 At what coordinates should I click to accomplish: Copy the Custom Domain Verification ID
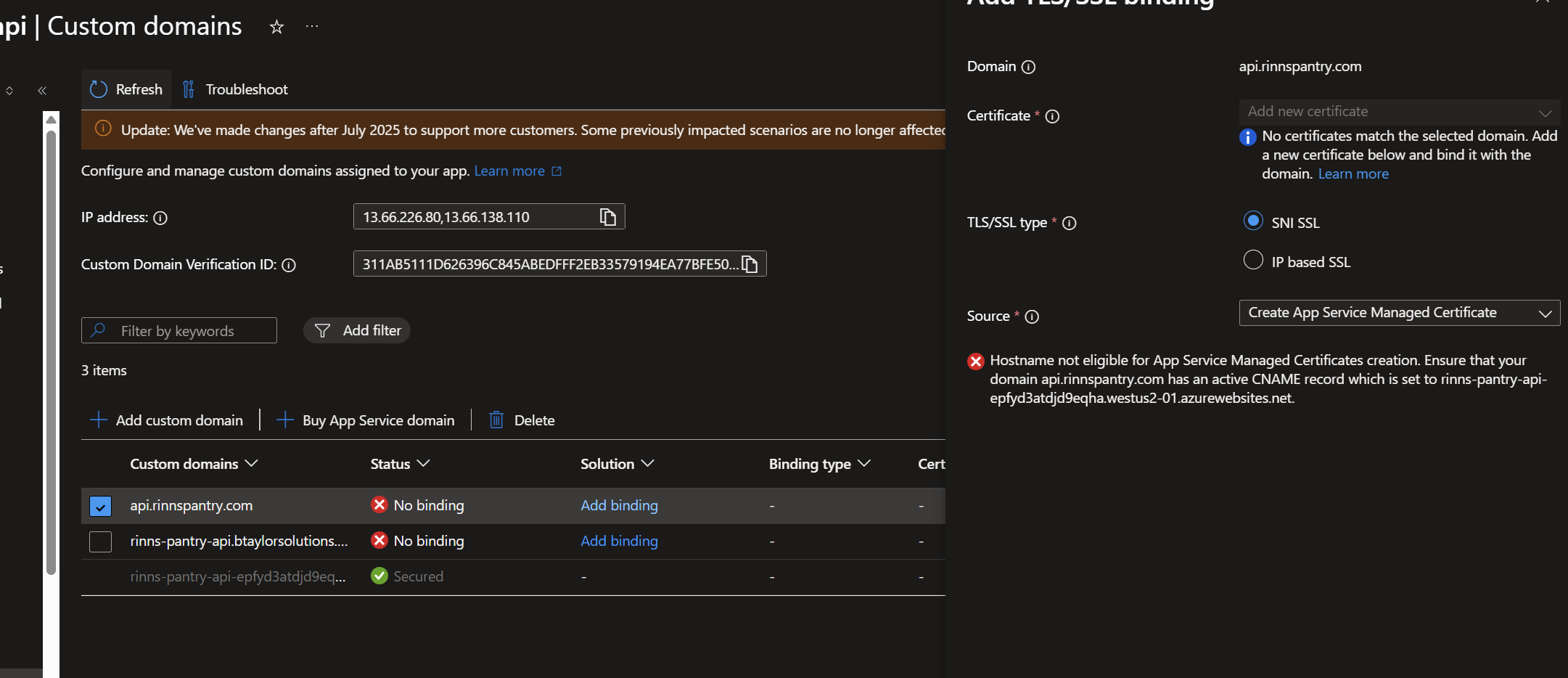(750, 264)
